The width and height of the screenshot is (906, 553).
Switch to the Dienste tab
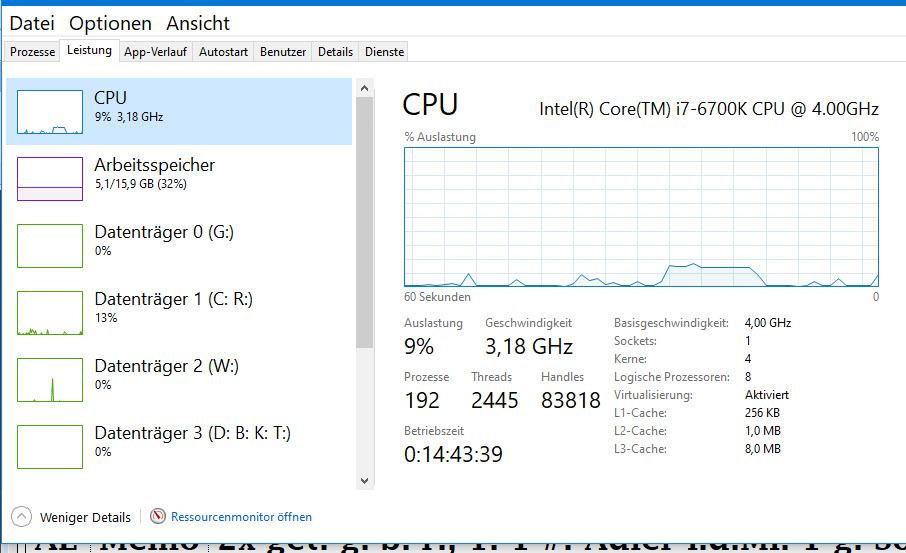click(x=385, y=52)
